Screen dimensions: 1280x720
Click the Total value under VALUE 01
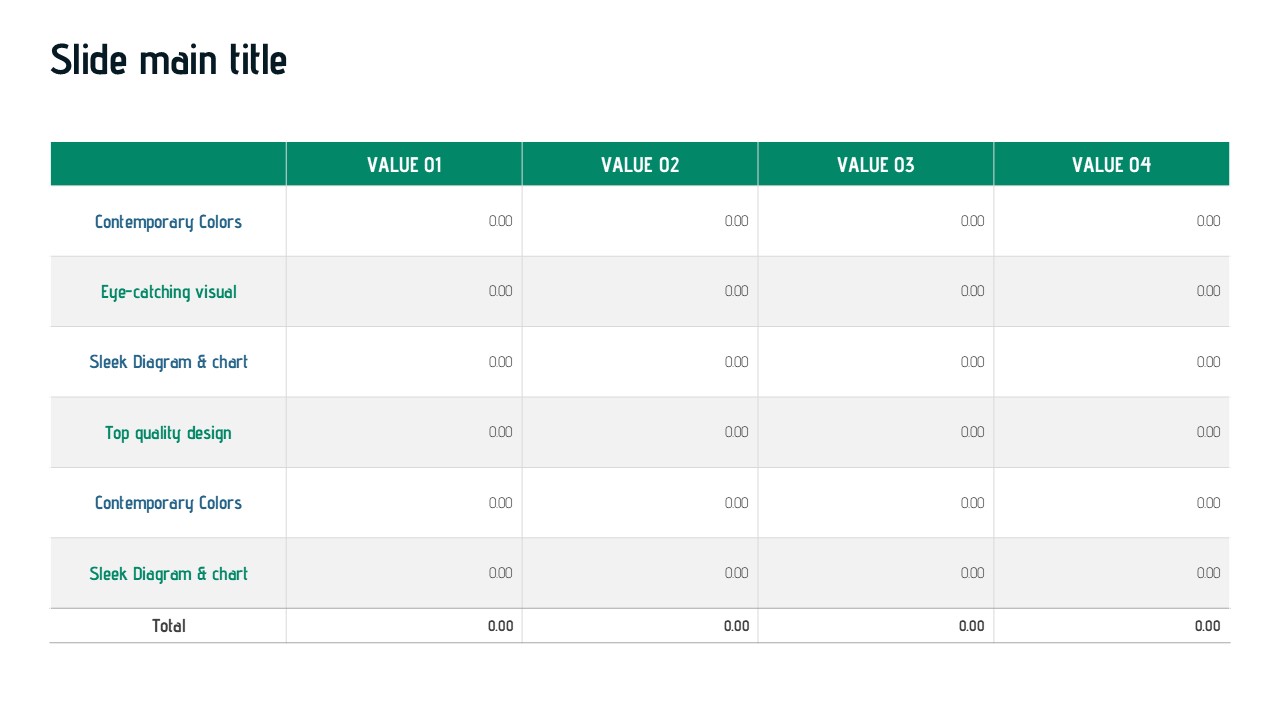(500, 626)
